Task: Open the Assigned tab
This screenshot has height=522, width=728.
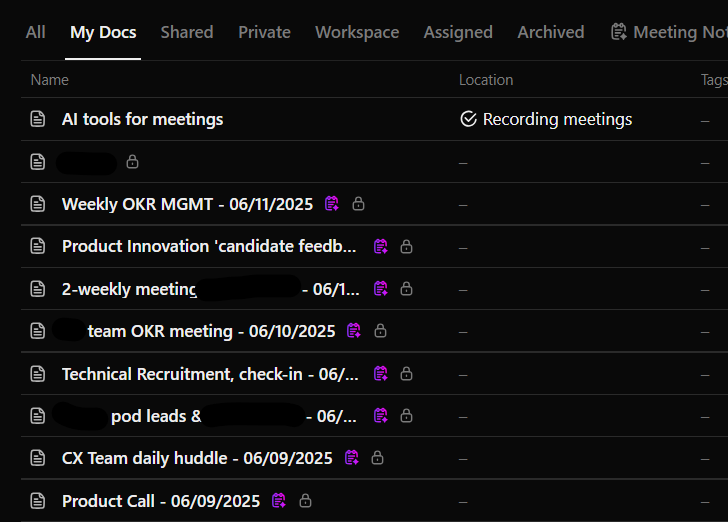Action: tap(458, 32)
